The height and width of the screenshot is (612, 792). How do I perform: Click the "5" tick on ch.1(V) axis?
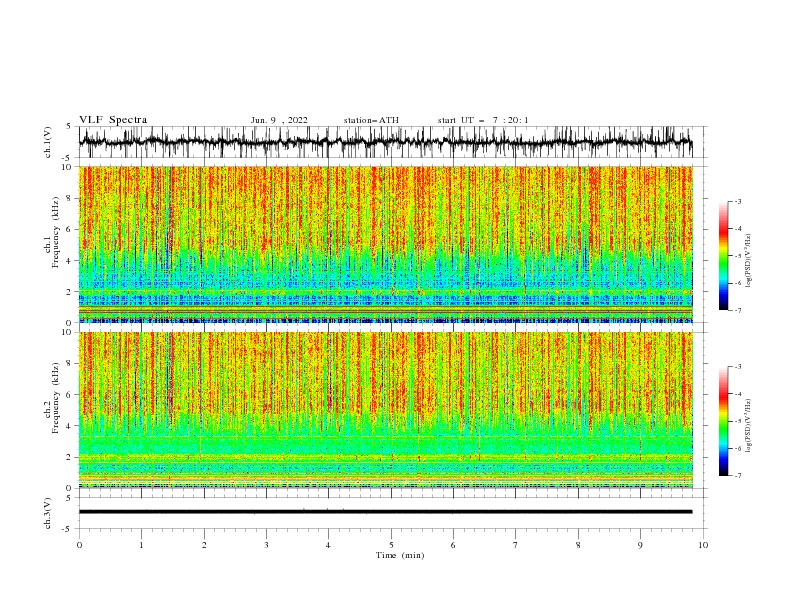(69, 127)
